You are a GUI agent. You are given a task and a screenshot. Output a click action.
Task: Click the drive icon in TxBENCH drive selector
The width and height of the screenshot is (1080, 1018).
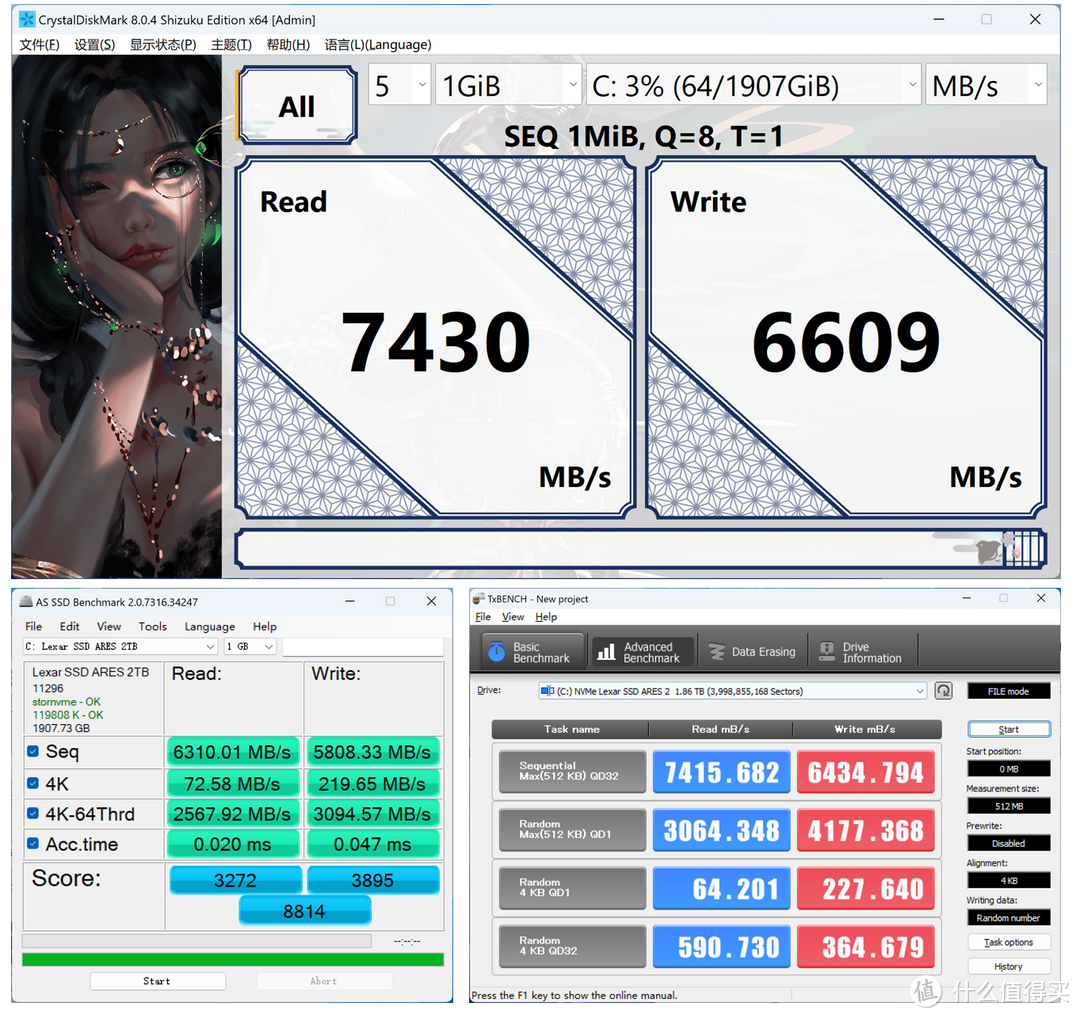548,690
